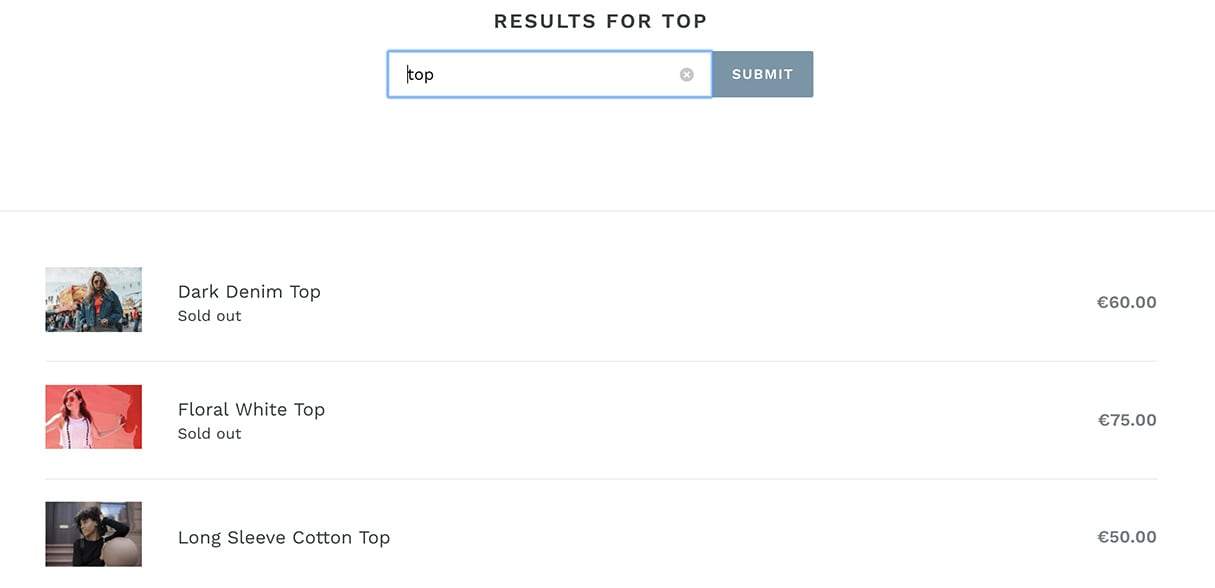Image resolution: width=1215 pixels, height=588 pixels.
Task: Click the €60.00 price of Dark Denim Top
Action: 1126,301
